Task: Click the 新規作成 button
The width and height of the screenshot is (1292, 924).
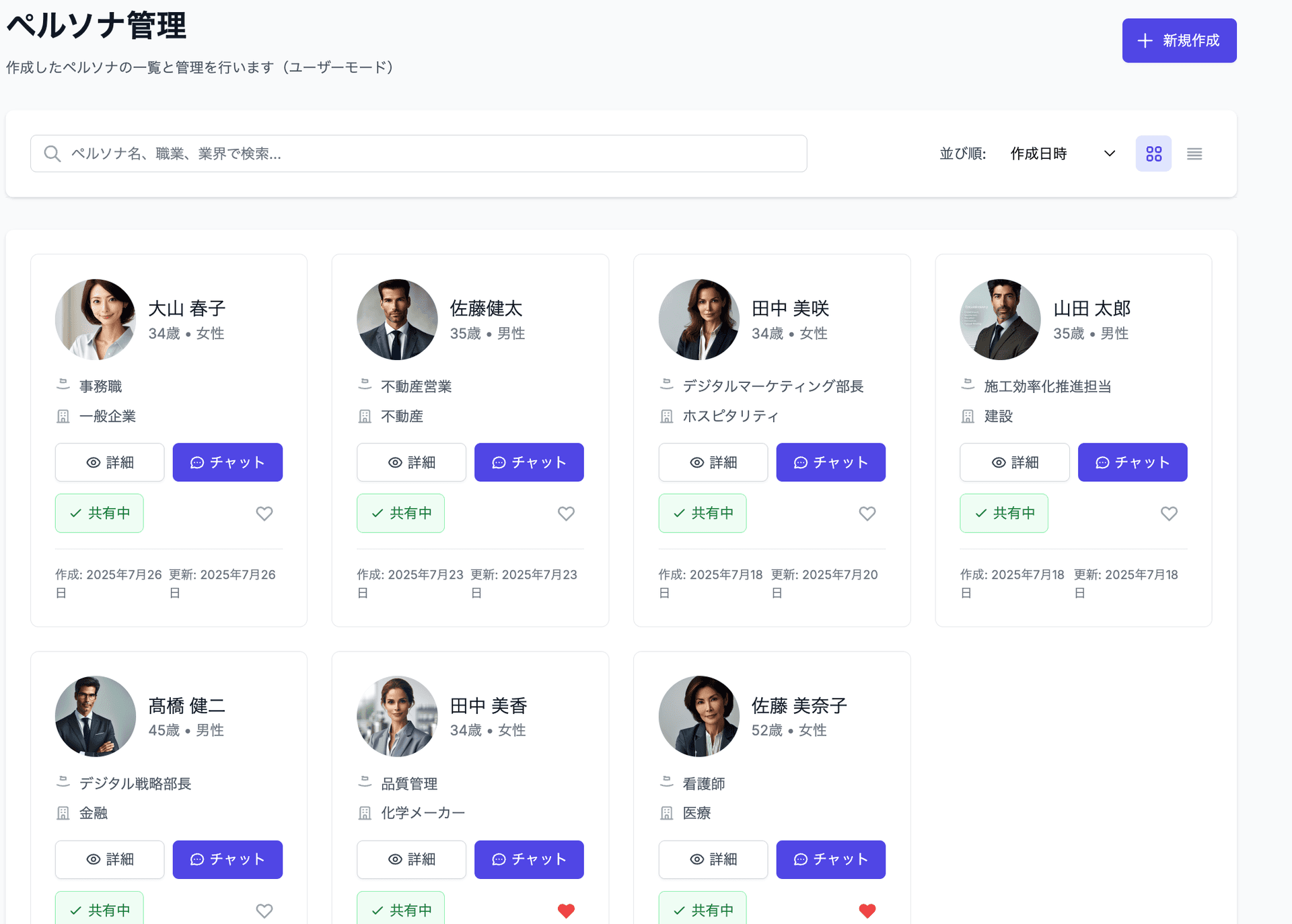Action: (x=1179, y=40)
